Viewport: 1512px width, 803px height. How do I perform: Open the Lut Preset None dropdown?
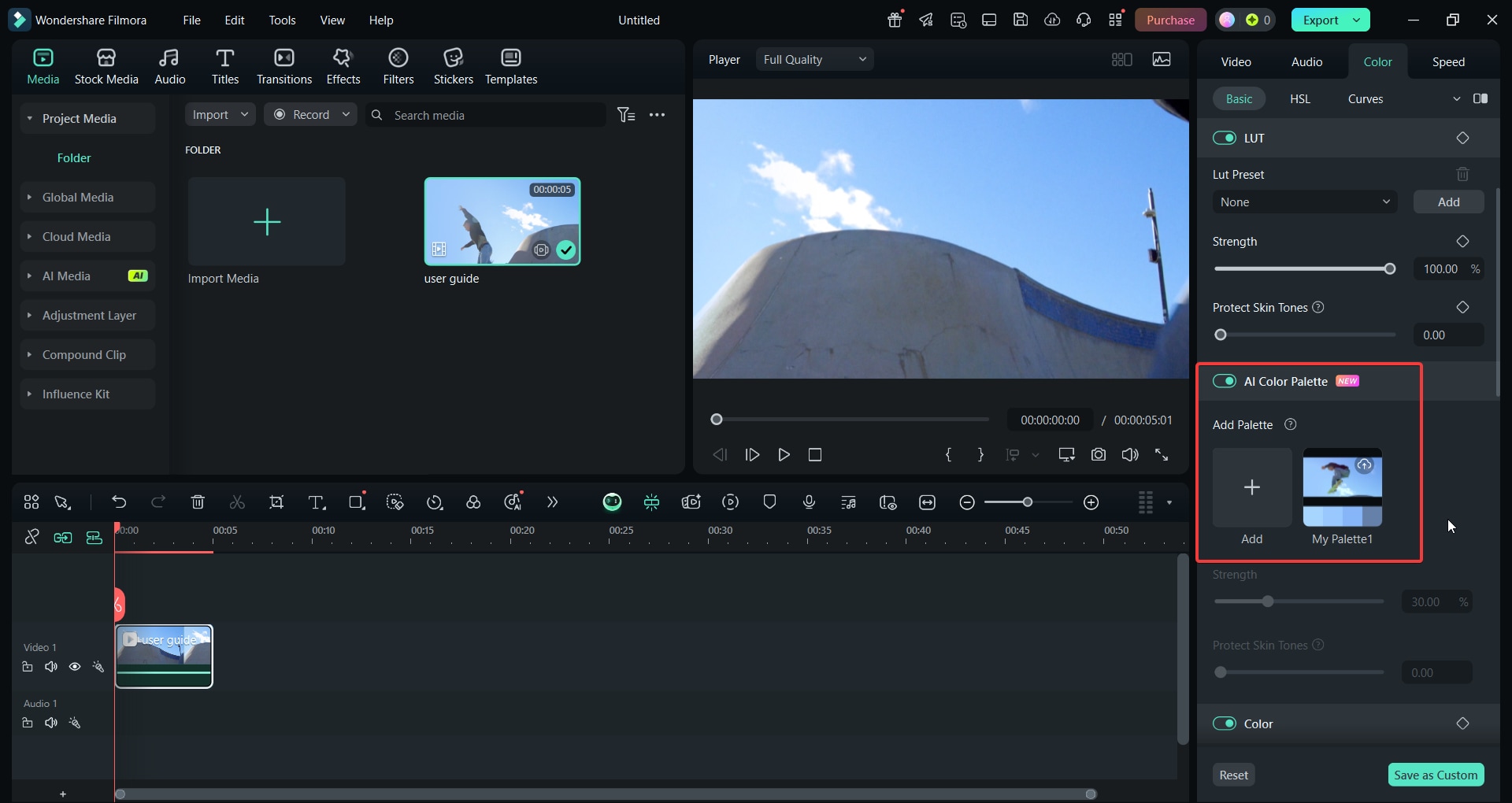pos(1304,202)
